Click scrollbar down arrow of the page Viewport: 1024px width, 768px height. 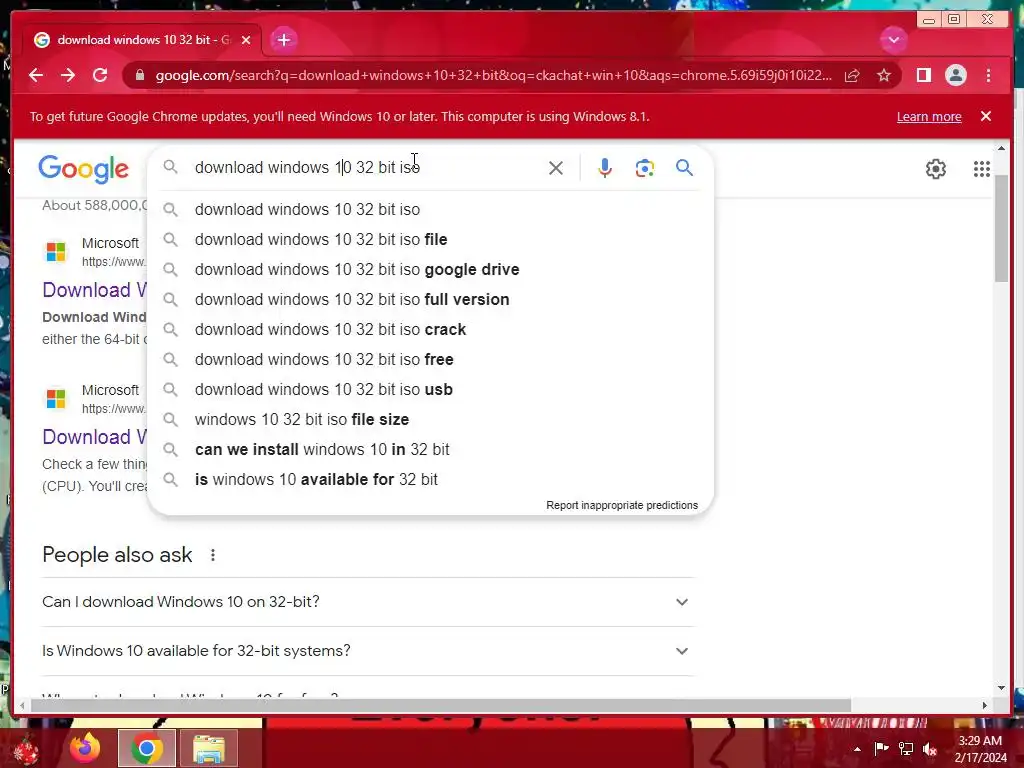[x=1001, y=688]
